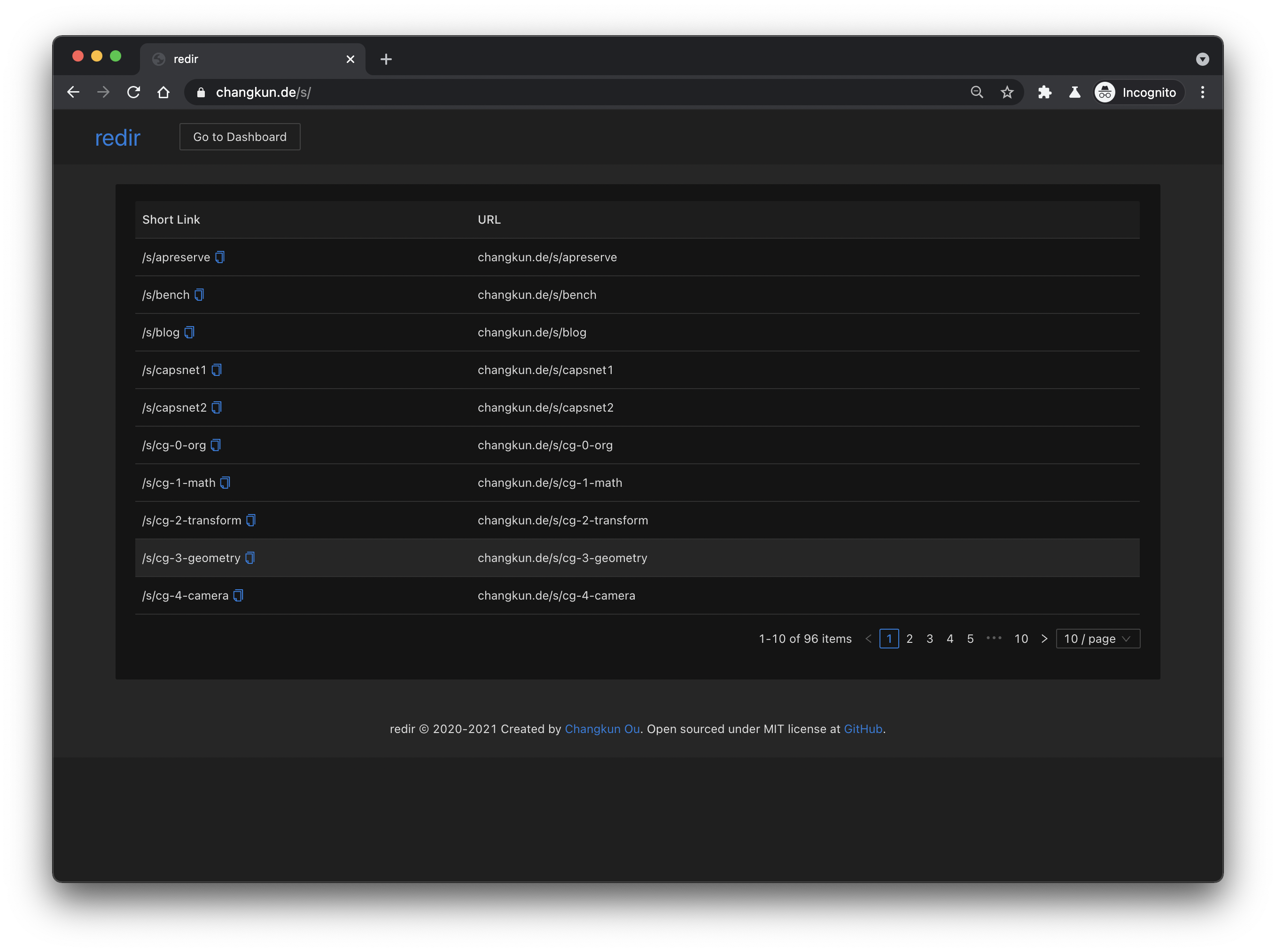Expand tab search arrow in title bar
This screenshot has width=1276, height=952.
[x=1202, y=59]
